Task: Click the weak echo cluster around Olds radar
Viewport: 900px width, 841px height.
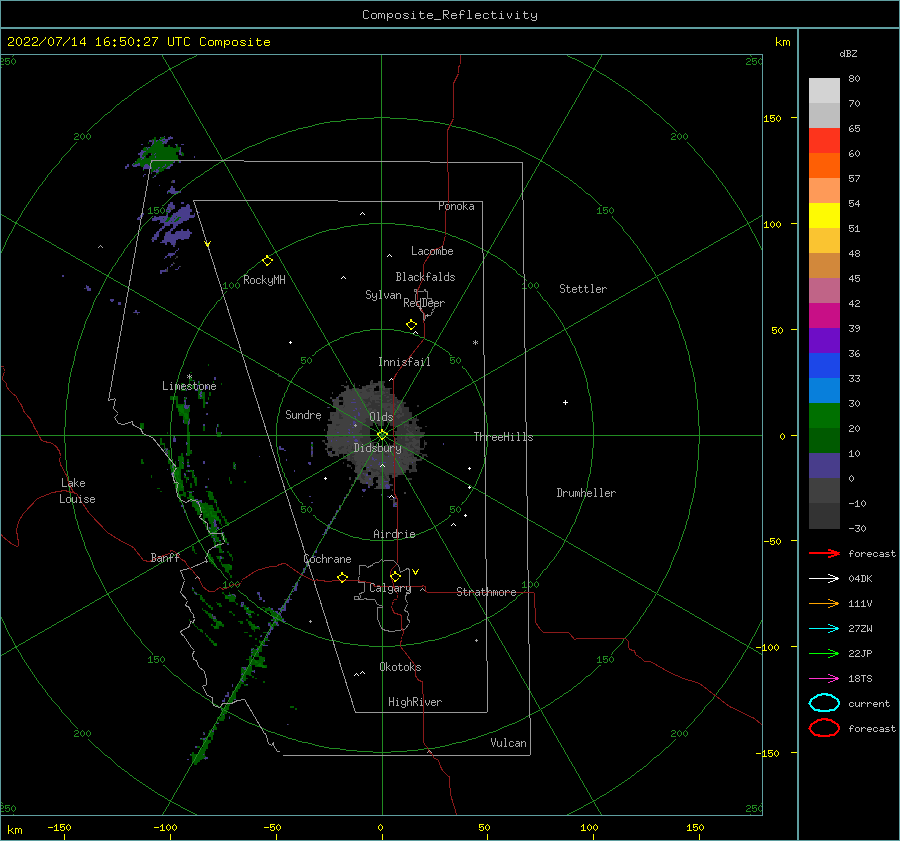Action: tap(376, 435)
